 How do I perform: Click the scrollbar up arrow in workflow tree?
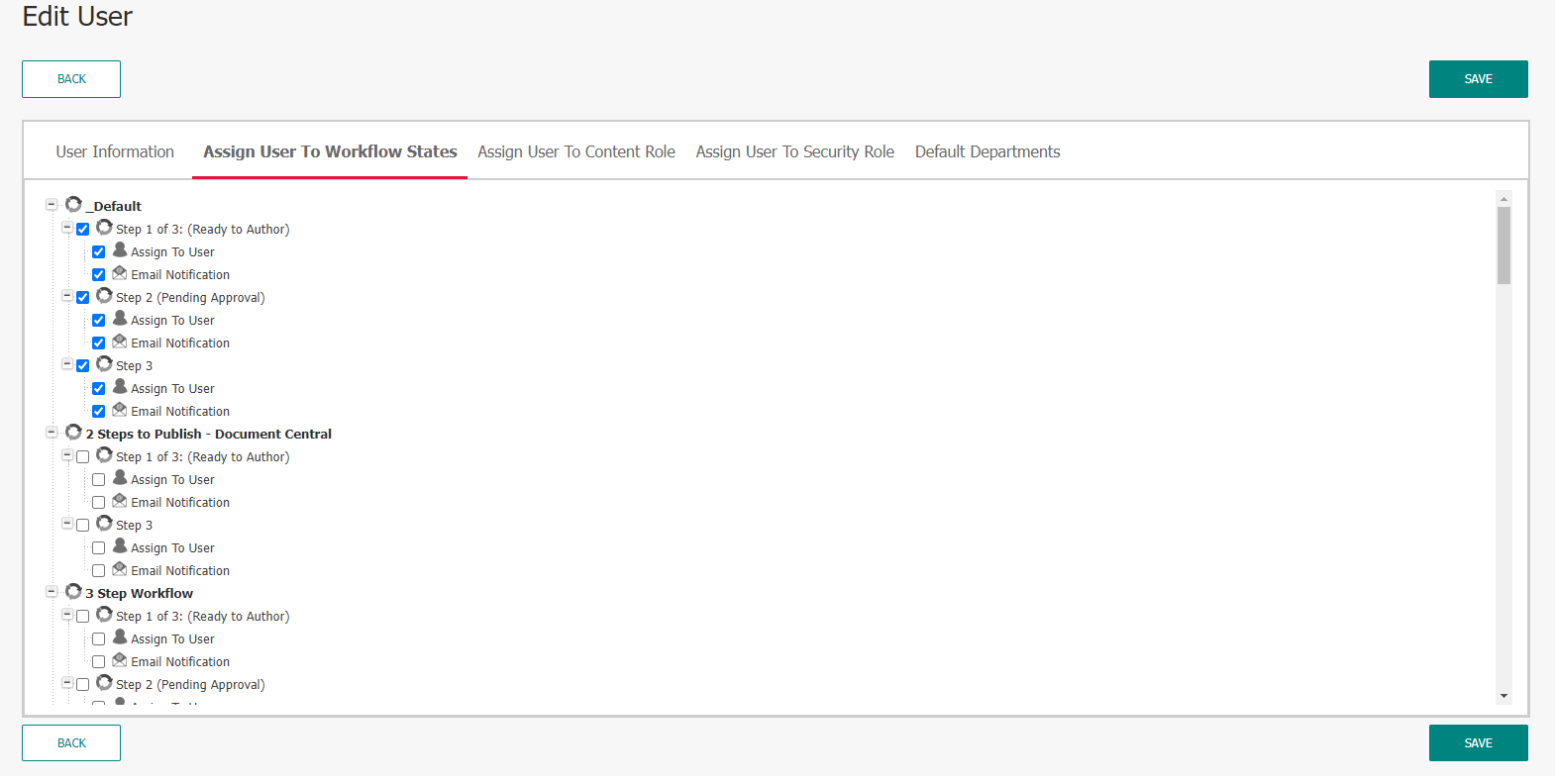click(x=1503, y=199)
